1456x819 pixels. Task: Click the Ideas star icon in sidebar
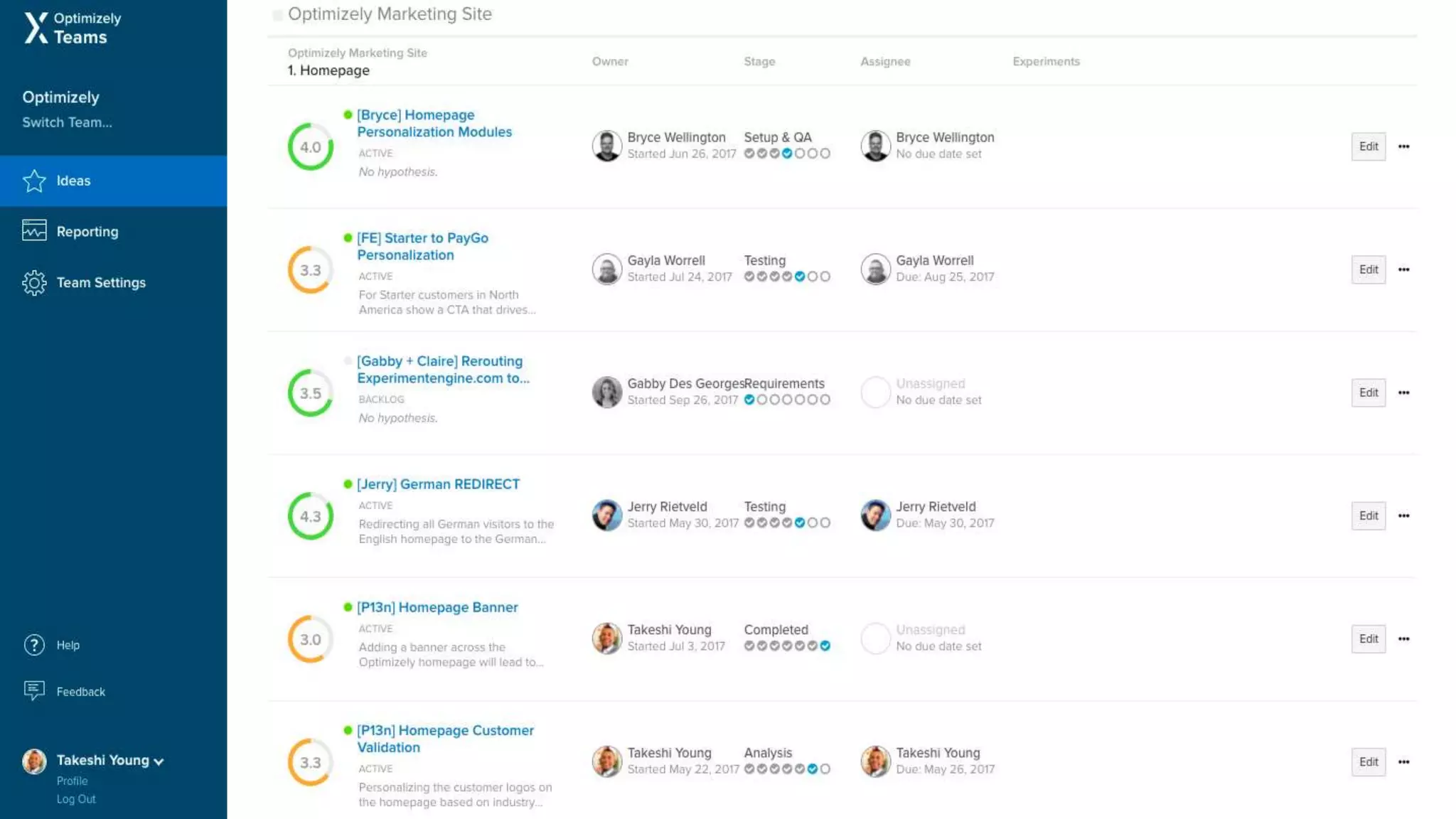34,181
